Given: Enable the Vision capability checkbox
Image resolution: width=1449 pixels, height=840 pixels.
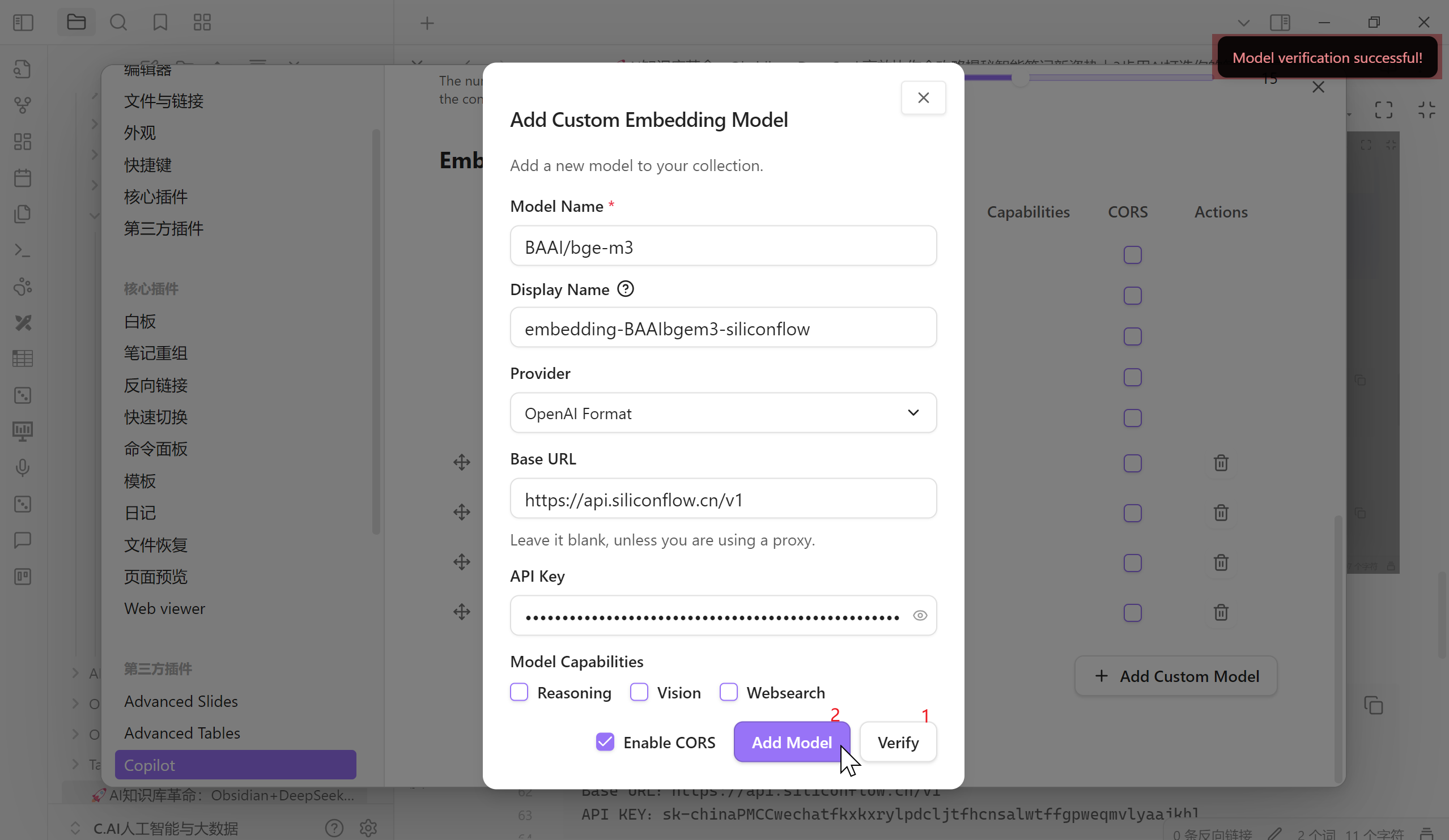Looking at the screenshot, I should tap(639, 692).
